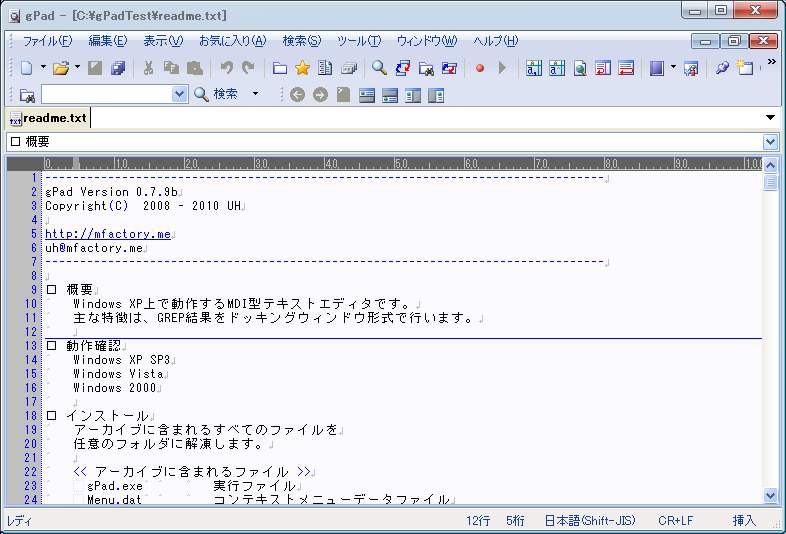Screen dimensions: 786x534
Task: Click the save all icon
Action: pyautogui.click(x=118, y=68)
